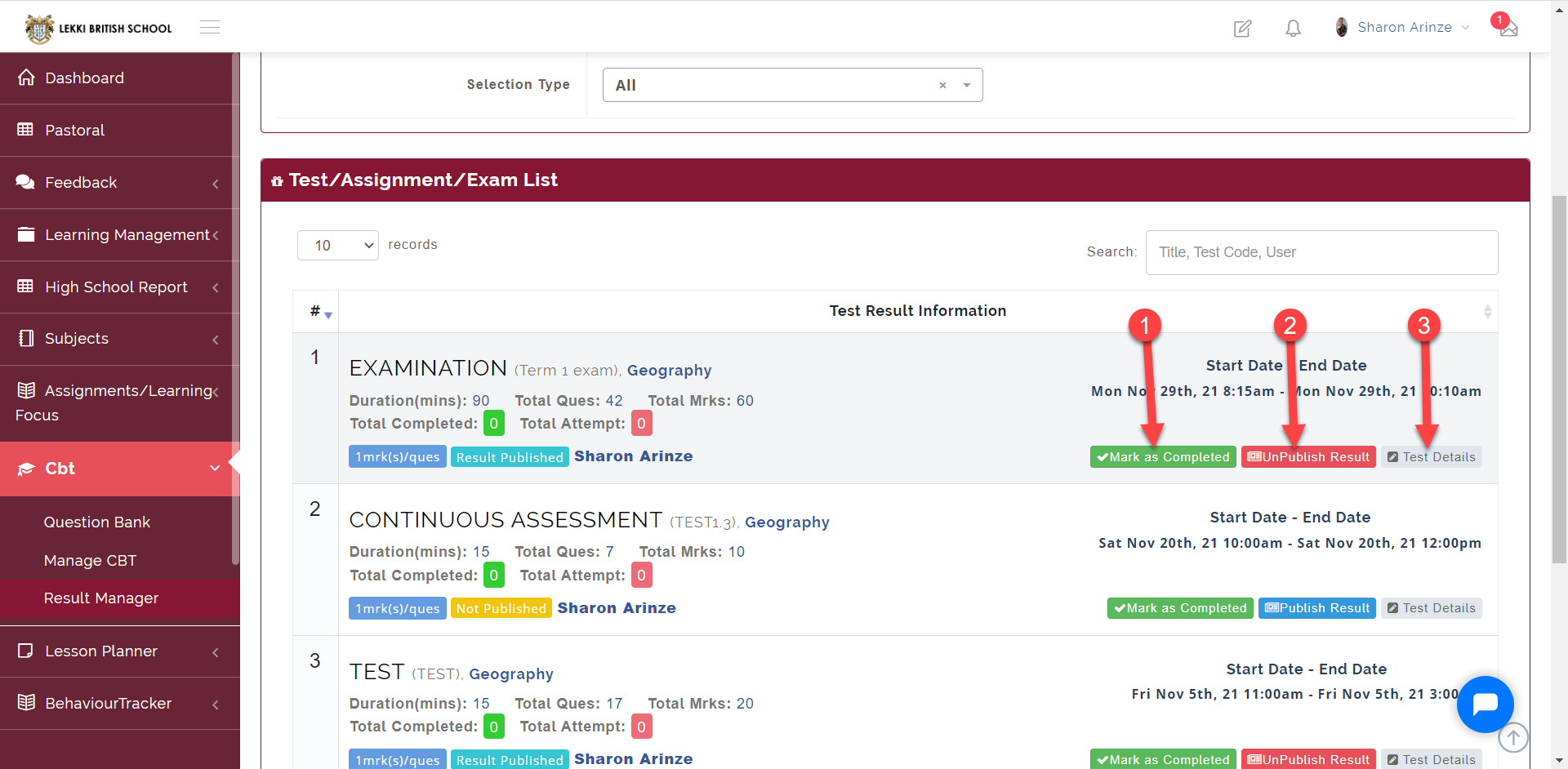This screenshot has width=1568, height=769.
Task: Mark CONTINUOUS ASSESSMENT as completed
Action: tap(1180, 608)
